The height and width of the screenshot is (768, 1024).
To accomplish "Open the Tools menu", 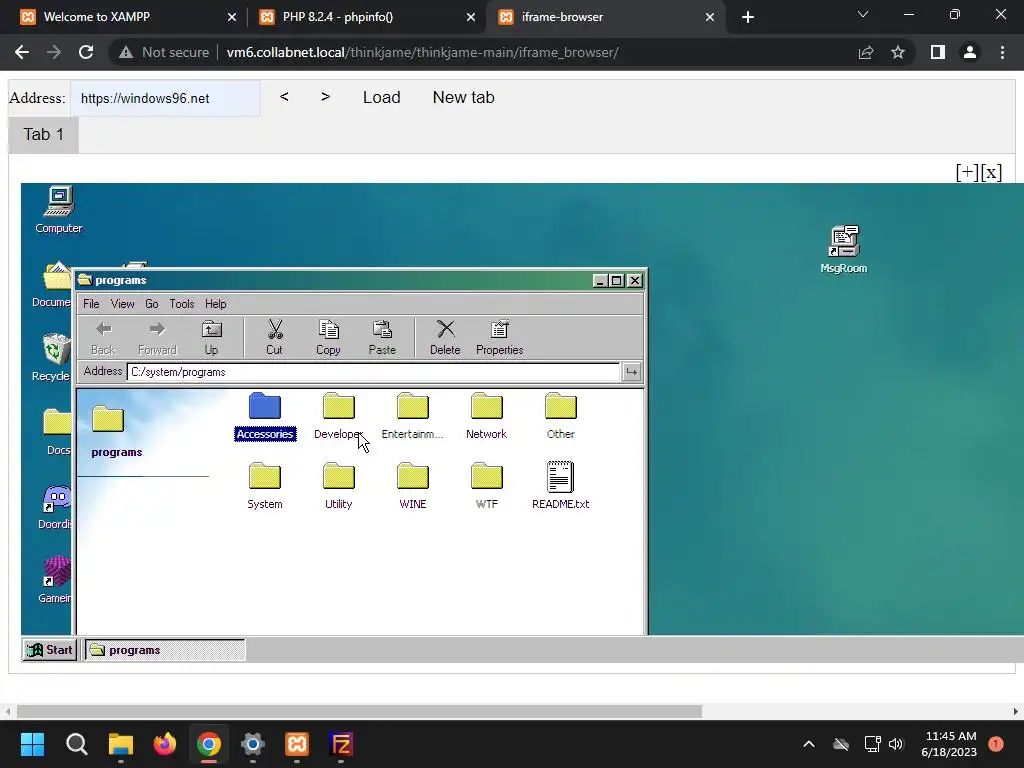I will pyautogui.click(x=182, y=304).
